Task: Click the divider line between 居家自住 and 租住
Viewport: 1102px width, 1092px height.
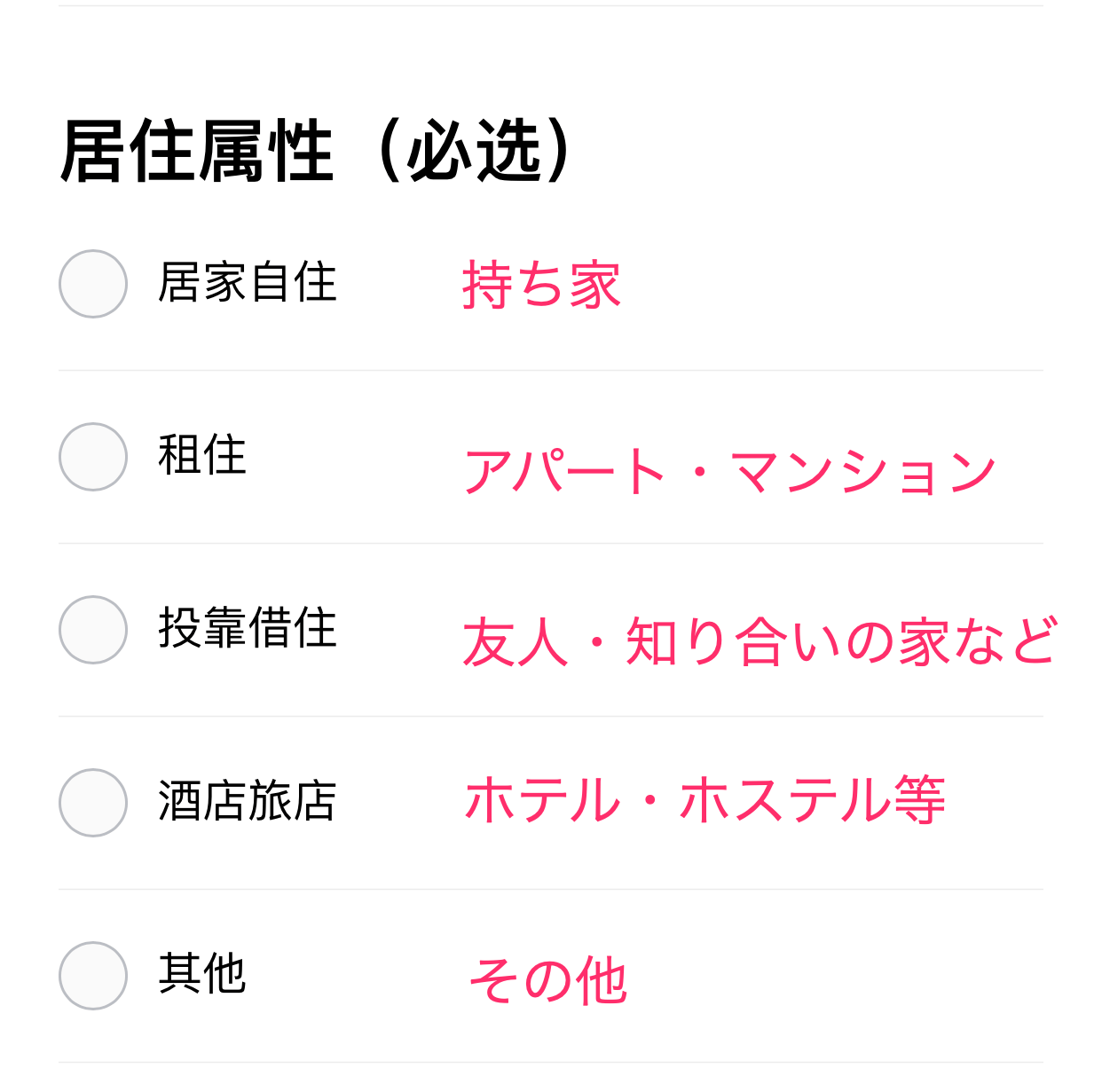Action: [551, 370]
